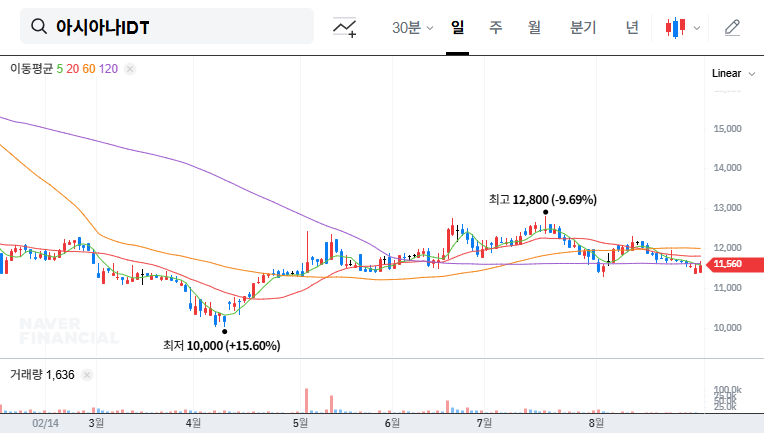The height and width of the screenshot is (433, 764).
Task: Click the 3월 date axis label
Action: (x=96, y=423)
